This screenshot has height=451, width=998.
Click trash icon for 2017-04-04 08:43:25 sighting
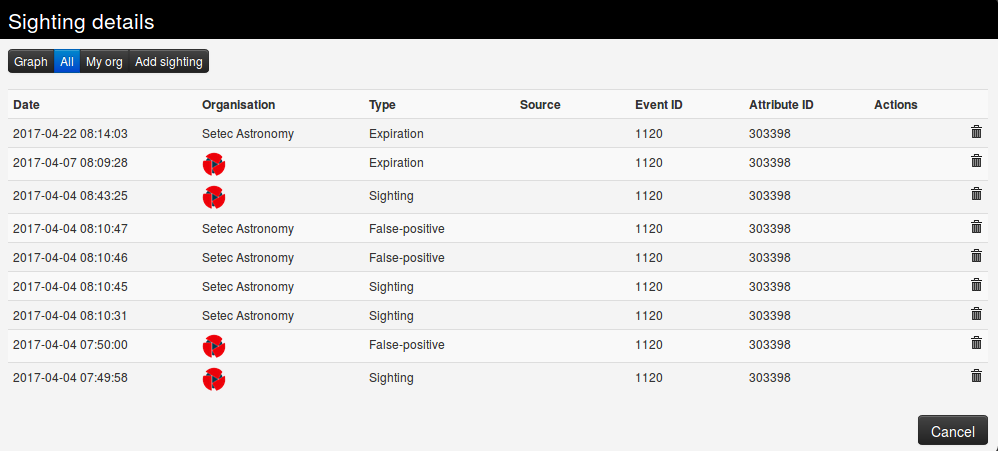click(976, 194)
